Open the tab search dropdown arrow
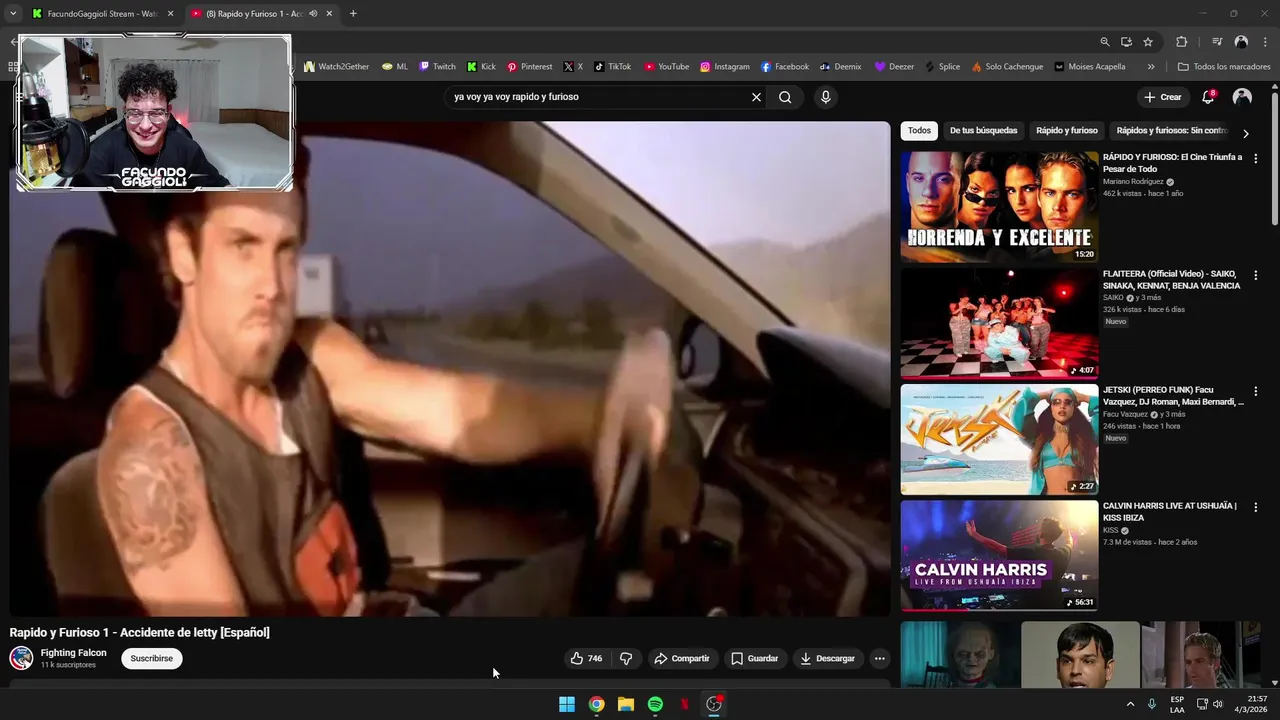 point(13,14)
